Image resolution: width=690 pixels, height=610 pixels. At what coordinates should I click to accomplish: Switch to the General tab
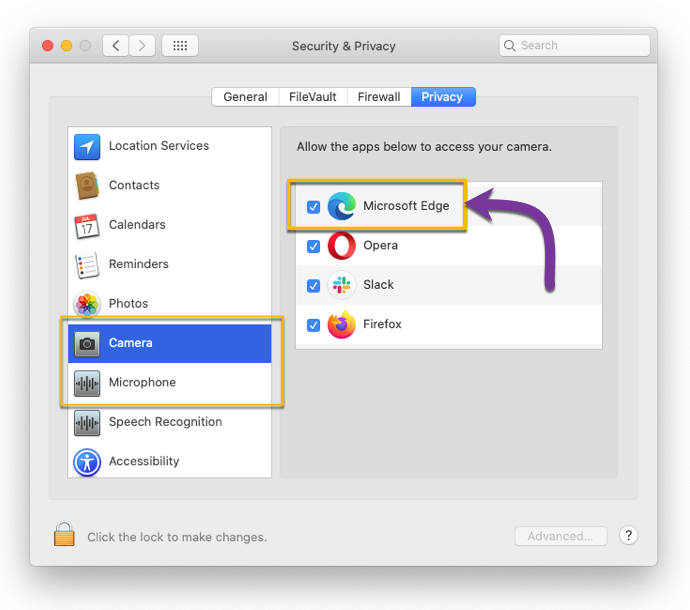(245, 97)
